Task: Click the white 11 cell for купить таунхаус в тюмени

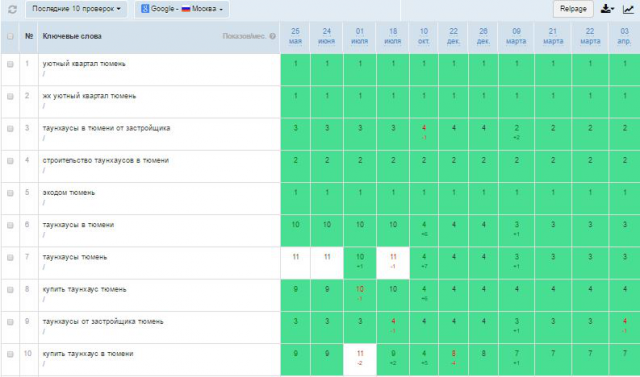Action: tap(360, 360)
